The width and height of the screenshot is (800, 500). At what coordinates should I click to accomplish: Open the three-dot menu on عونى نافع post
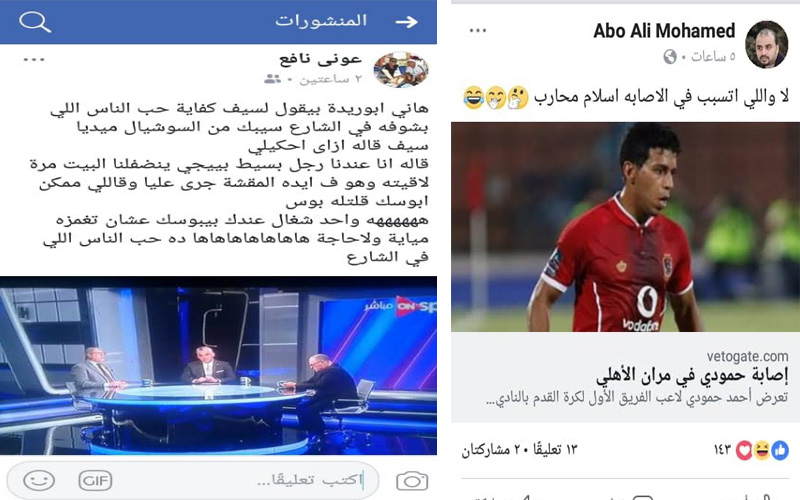(x=34, y=60)
